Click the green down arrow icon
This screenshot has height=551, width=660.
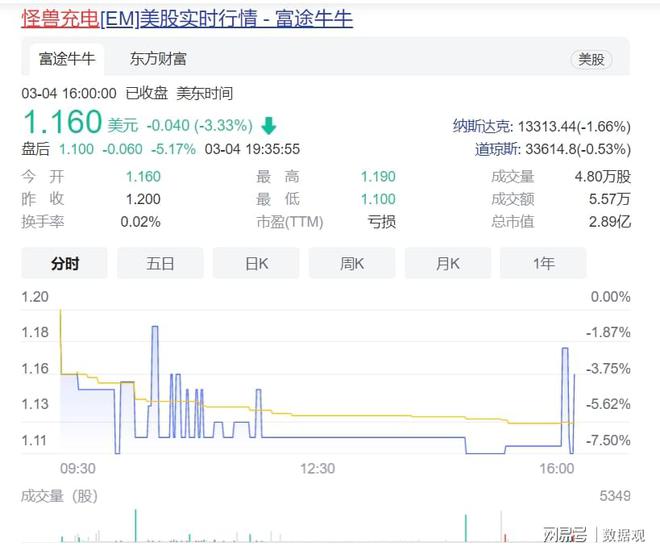tap(269, 126)
